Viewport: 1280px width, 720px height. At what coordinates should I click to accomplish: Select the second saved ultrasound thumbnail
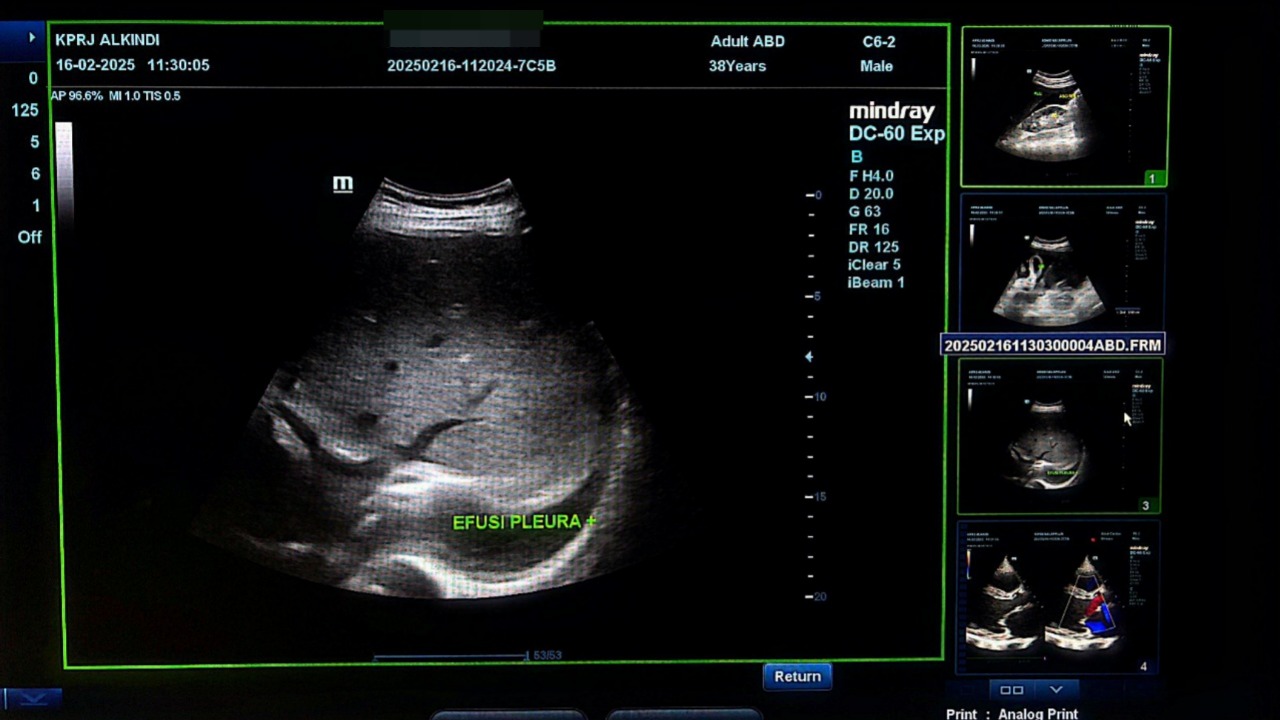click(1062, 262)
